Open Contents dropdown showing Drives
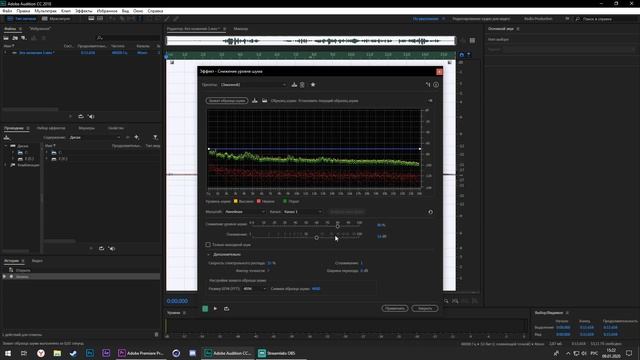Screen dimensions: 640x360 click(95, 138)
